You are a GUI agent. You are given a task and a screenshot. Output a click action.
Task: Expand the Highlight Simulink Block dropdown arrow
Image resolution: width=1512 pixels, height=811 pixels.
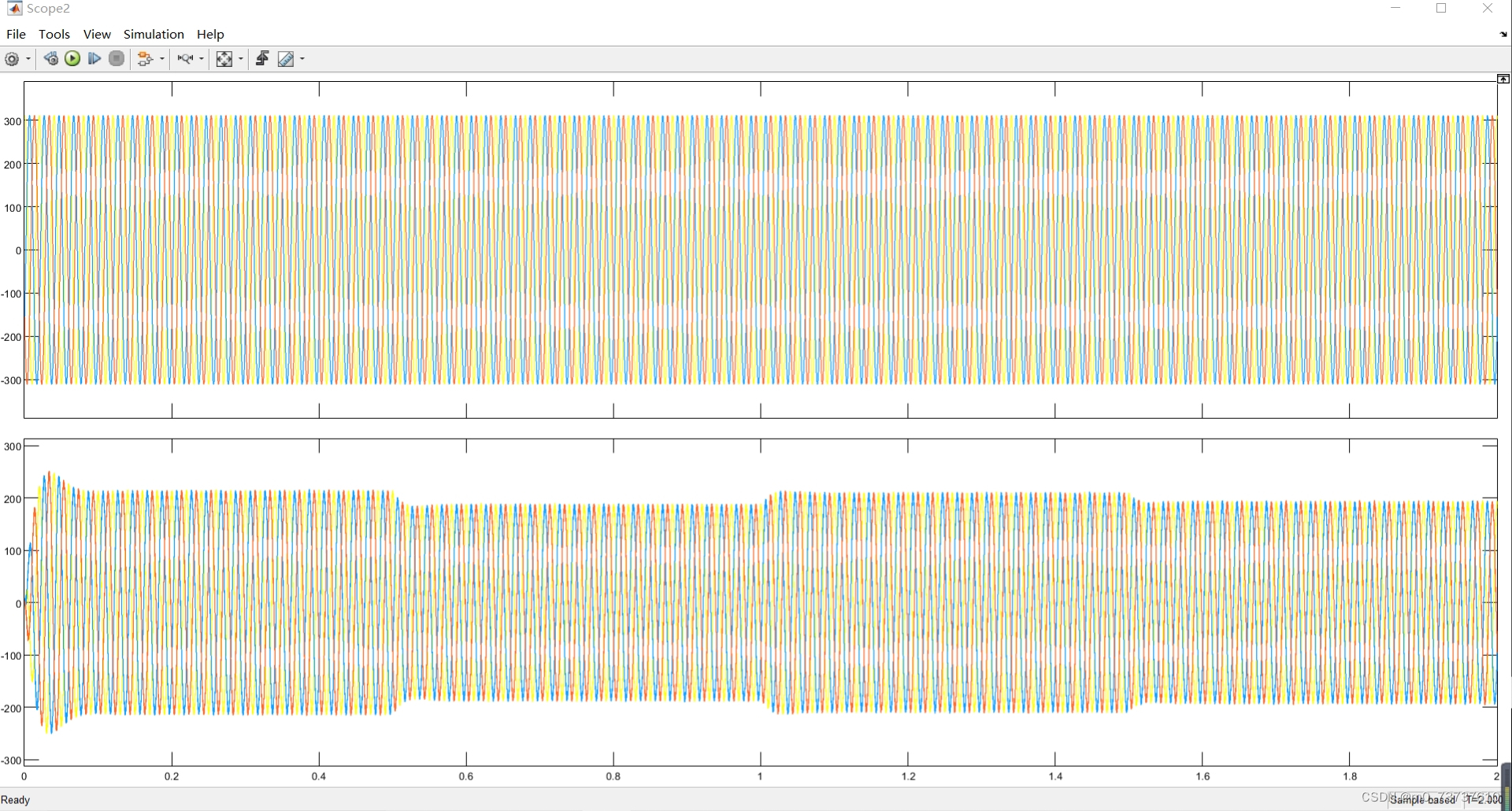[x=162, y=59]
